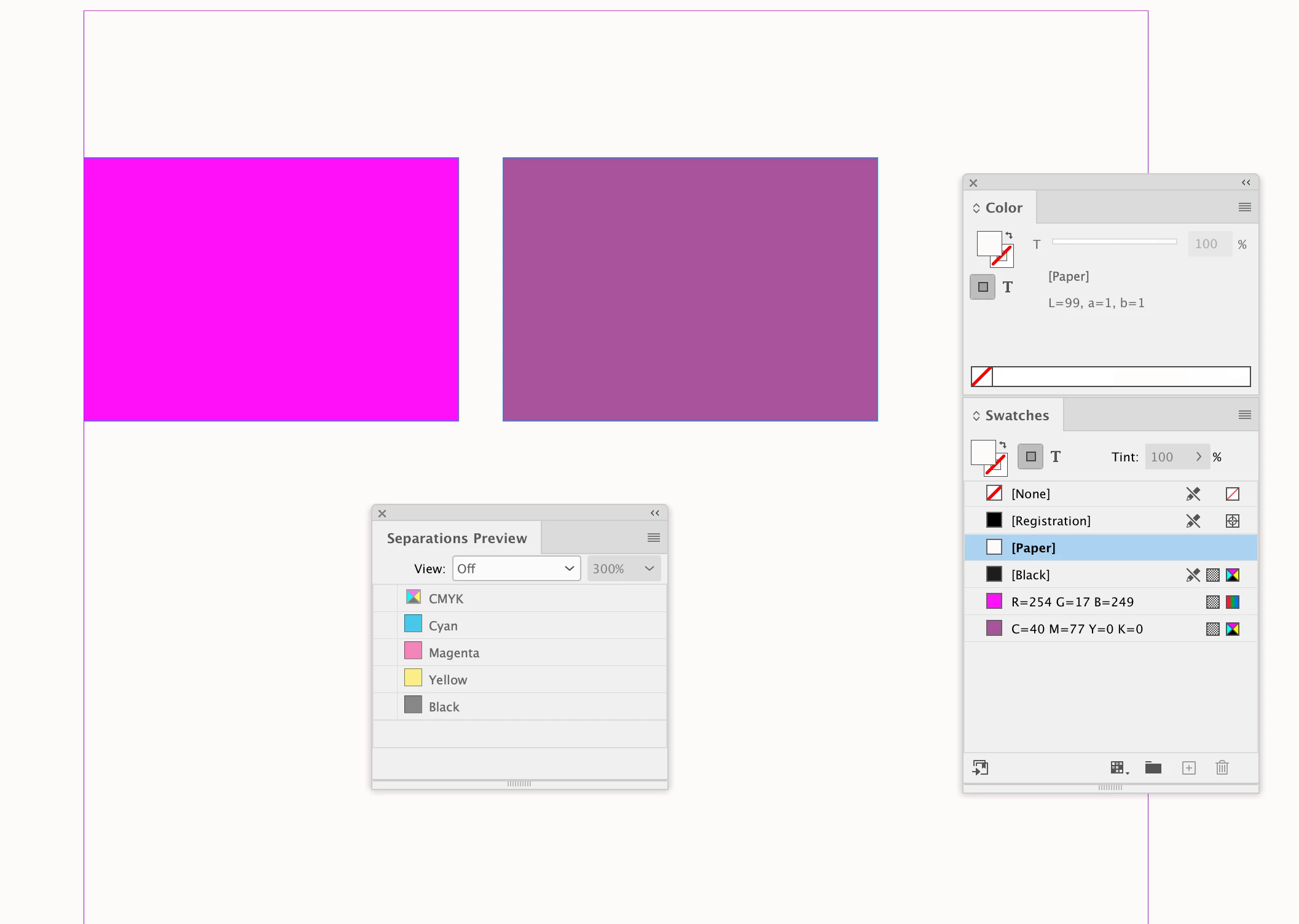Click the New Color Group folder icon
This screenshot has height=924, width=1299.
click(x=1153, y=768)
